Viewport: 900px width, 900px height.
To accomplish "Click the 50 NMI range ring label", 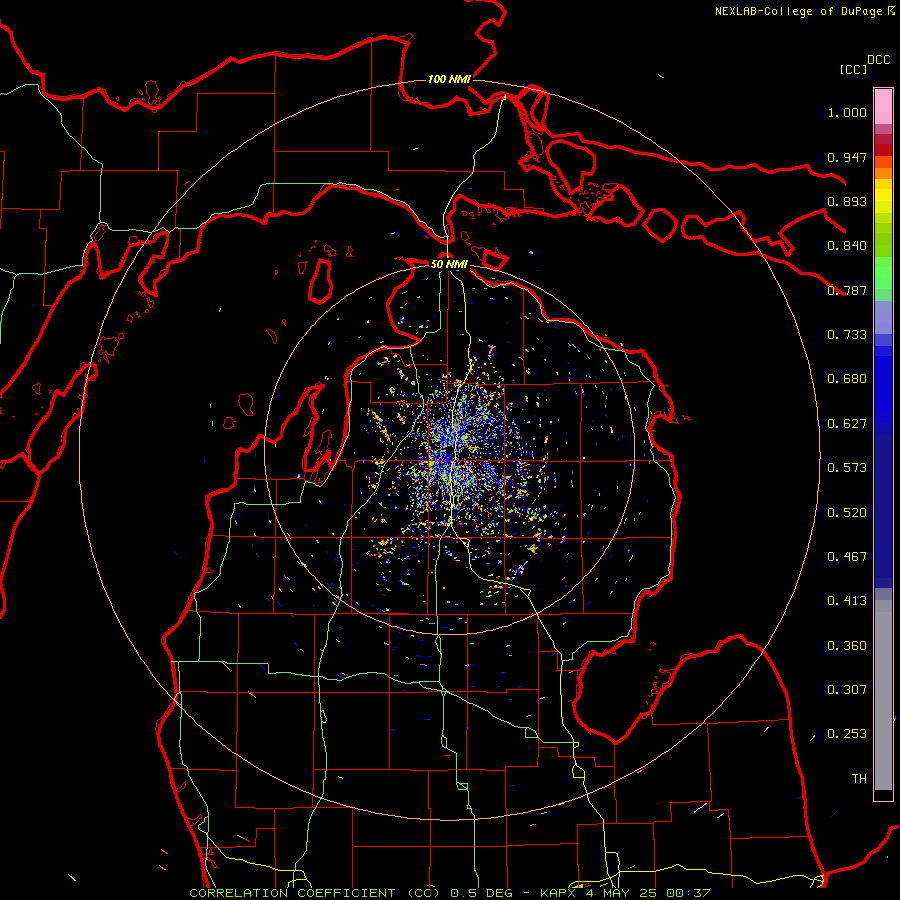I will pos(449,264).
